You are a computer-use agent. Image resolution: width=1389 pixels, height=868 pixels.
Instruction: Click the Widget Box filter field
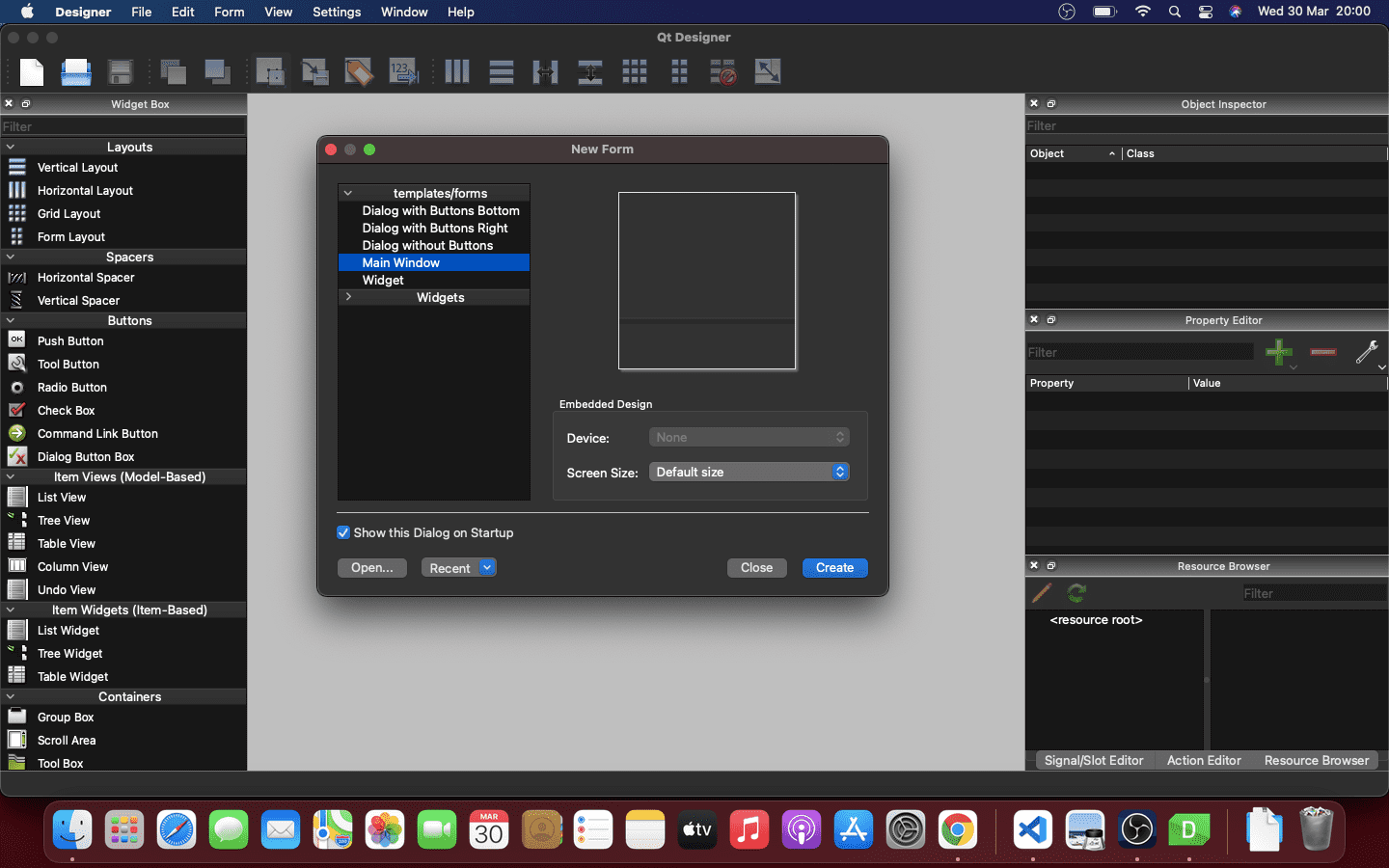pyautogui.click(x=123, y=126)
